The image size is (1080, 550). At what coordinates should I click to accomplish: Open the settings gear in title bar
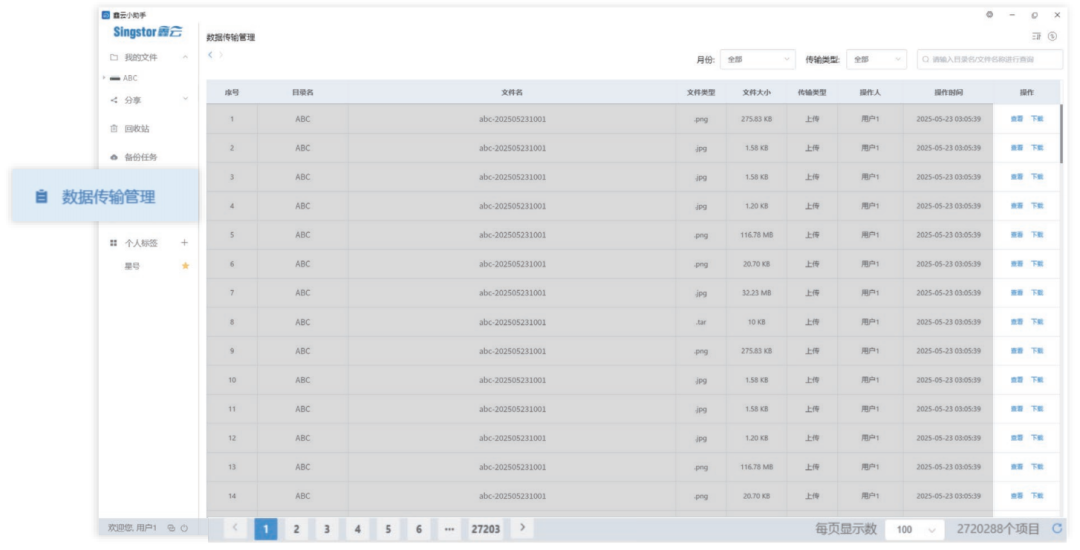pos(990,14)
